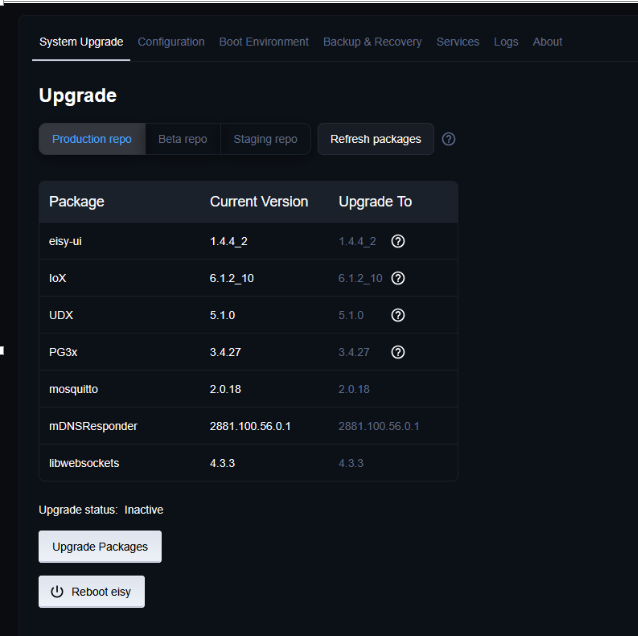
Task: Click the Upgrade Packages button
Action: pos(100,546)
